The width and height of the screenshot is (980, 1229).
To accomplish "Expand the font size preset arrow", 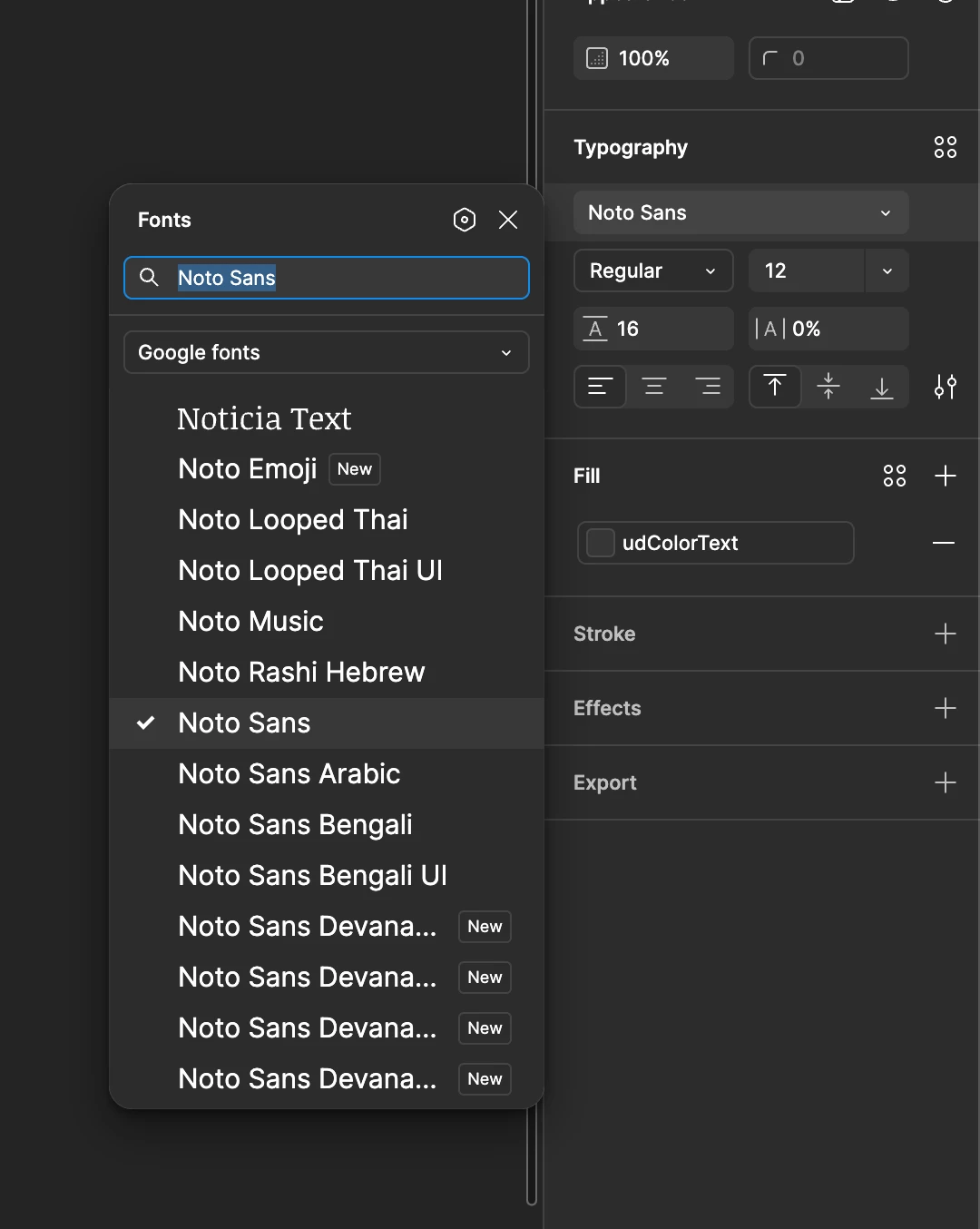I will point(887,270).
